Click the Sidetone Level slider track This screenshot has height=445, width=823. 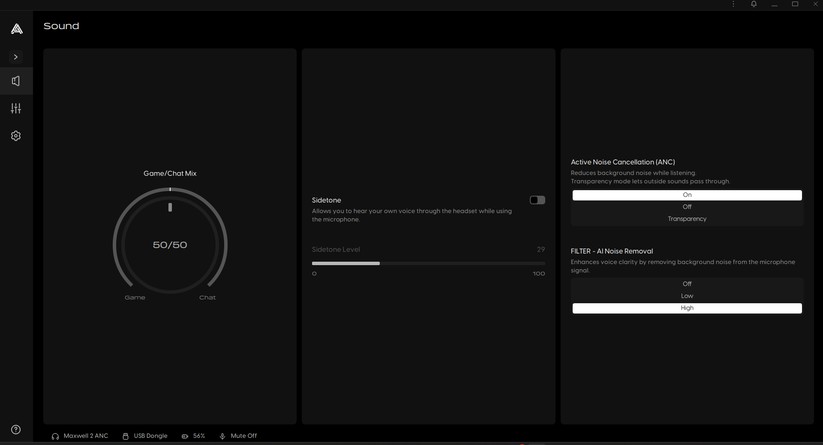(428, 263)
